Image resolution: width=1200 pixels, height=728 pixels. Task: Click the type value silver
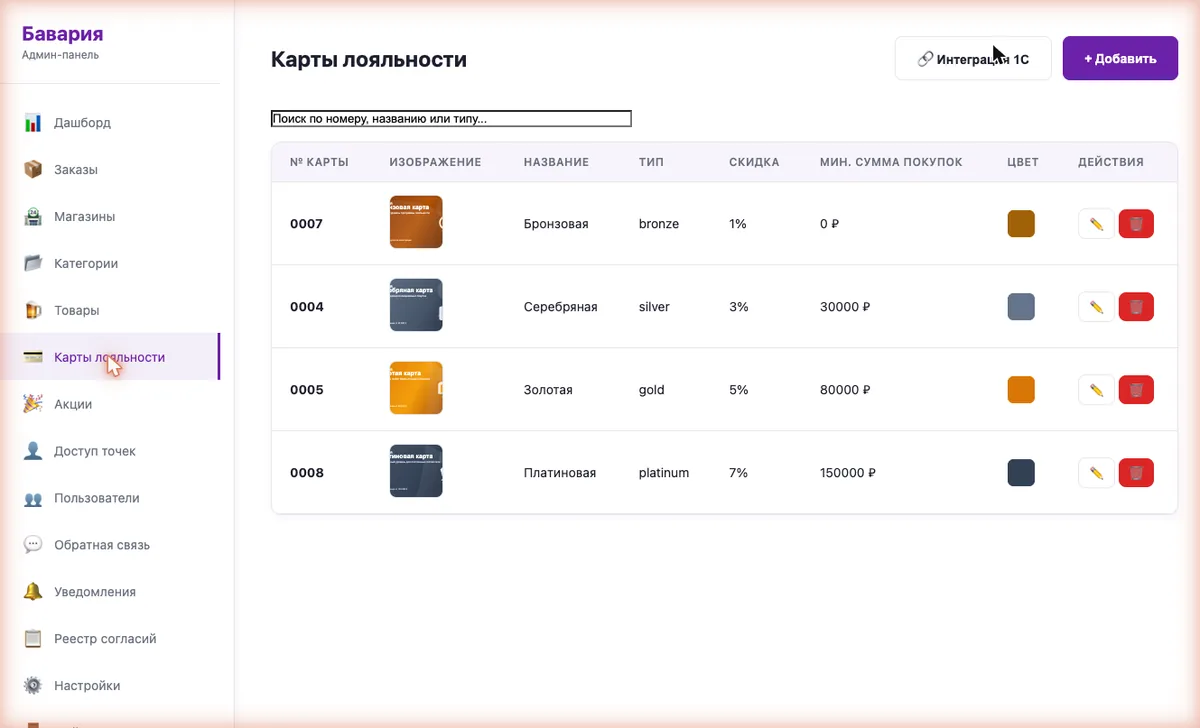(x=654, y=307)
